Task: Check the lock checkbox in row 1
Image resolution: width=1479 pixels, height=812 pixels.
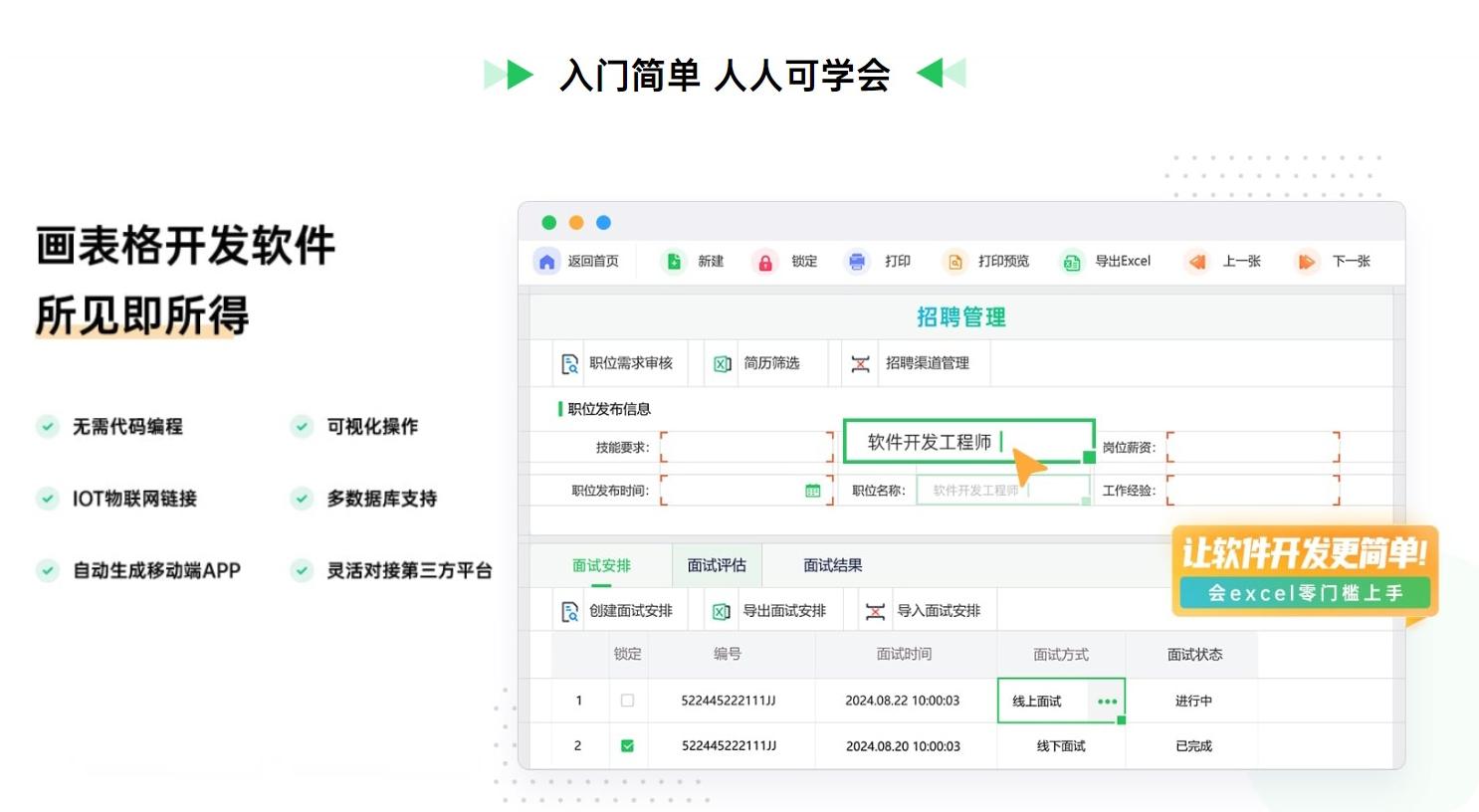Action: tap(628, 701)
